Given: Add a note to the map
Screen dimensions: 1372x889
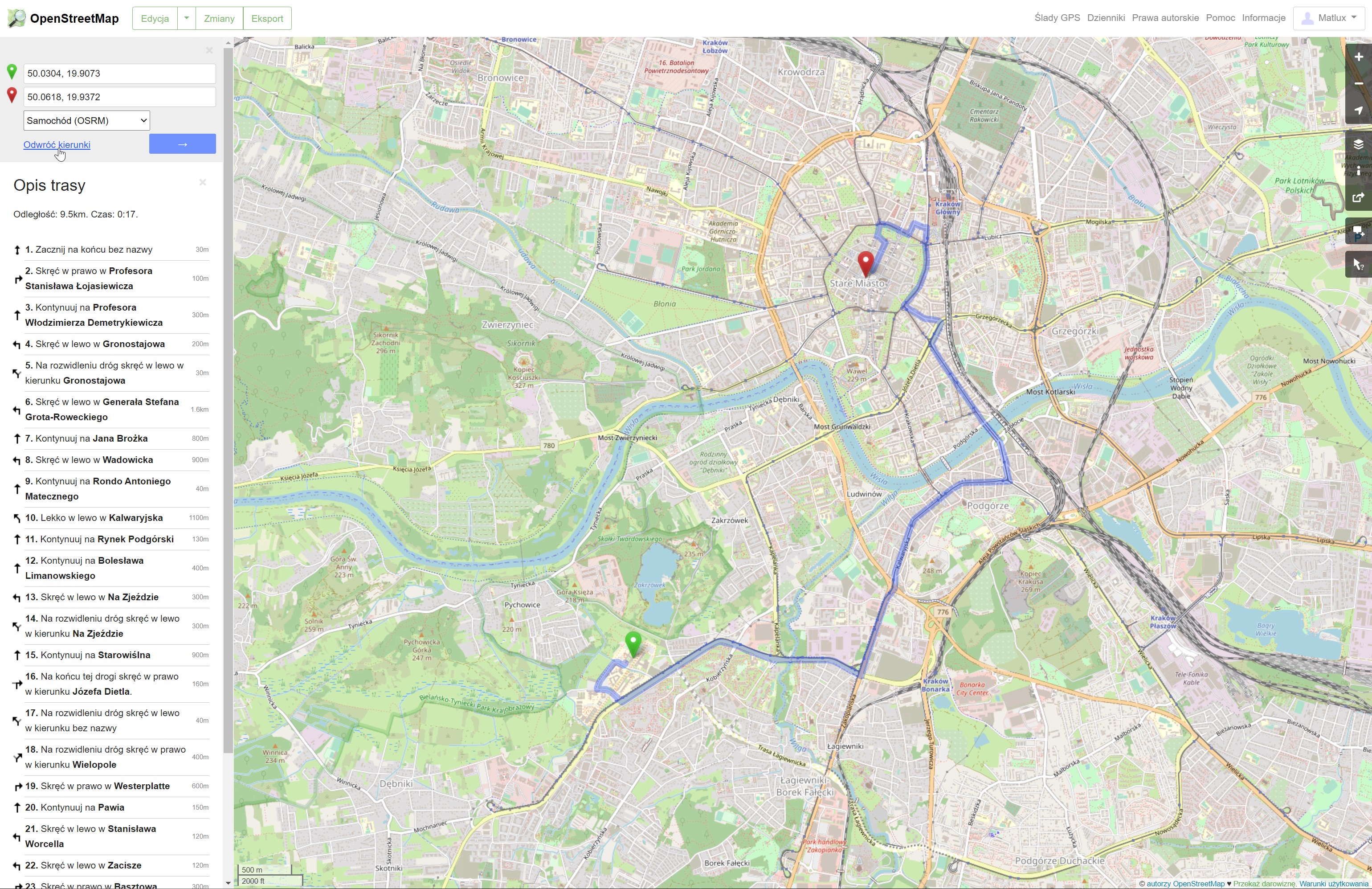Looking at the screenshot, I should coord(1359,231).
